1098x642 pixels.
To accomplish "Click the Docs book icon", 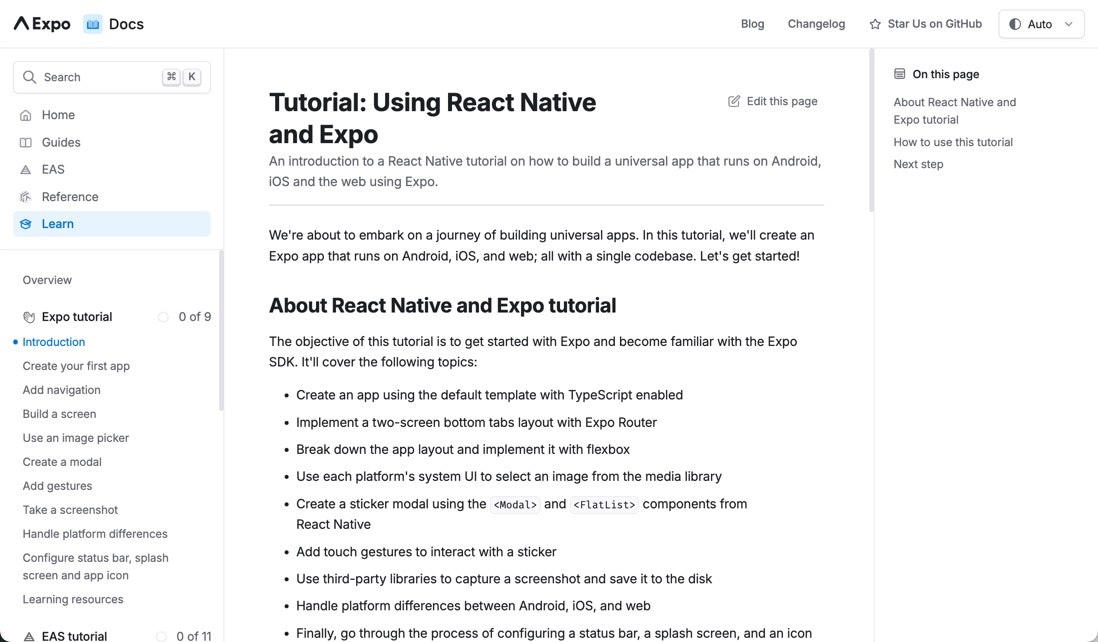I will click(x=92, y=24).
